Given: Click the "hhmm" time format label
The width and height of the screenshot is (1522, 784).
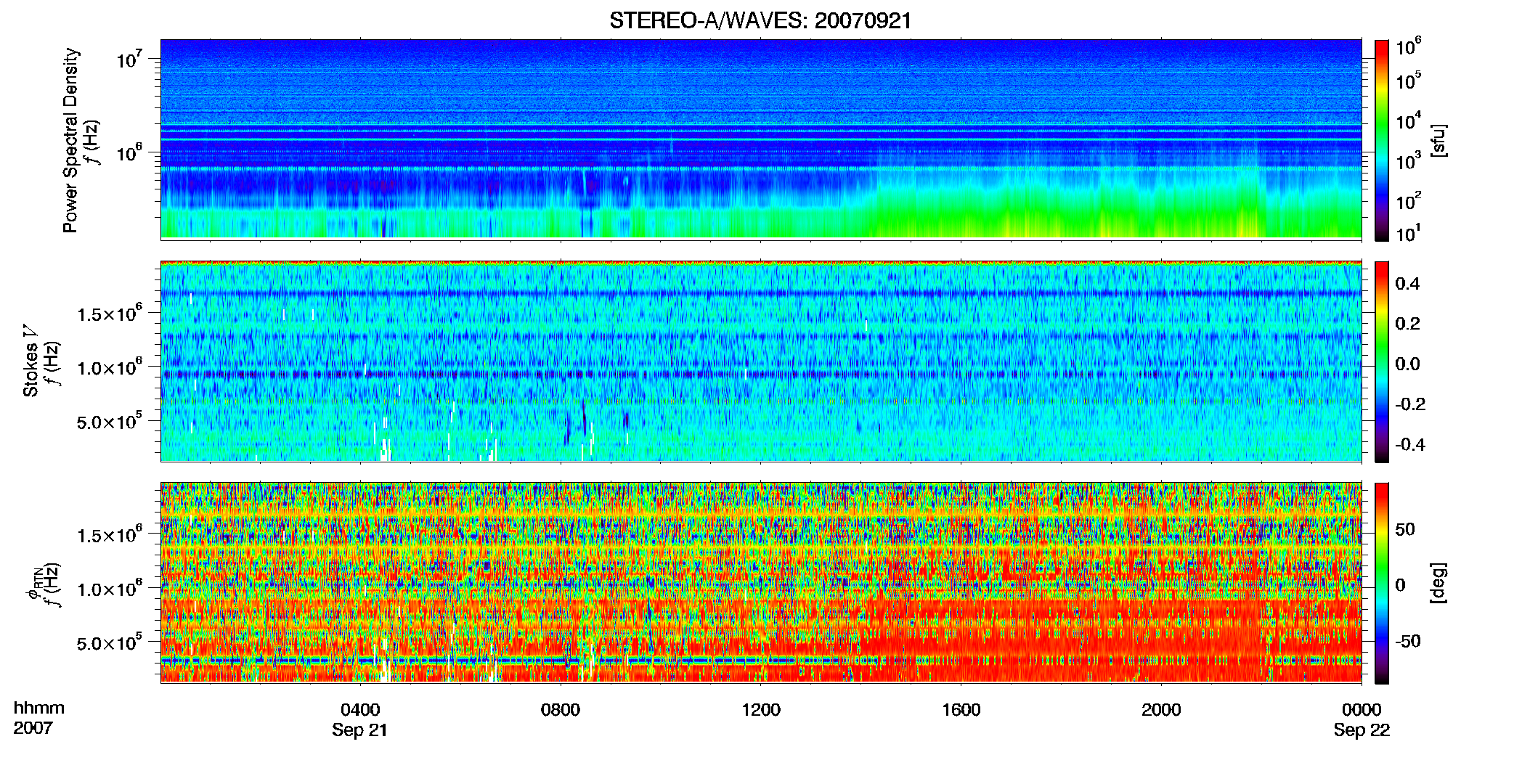Looking at the screenshot, I should point(39,709).
